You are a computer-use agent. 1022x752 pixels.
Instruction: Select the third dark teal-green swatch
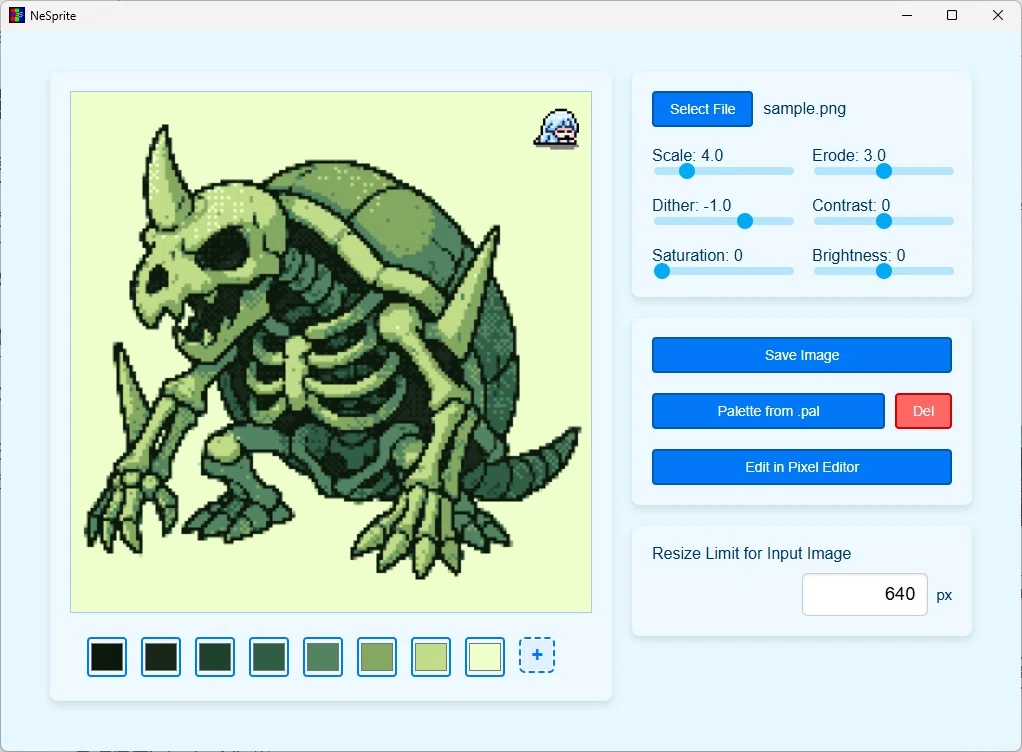tap(214, 657)
